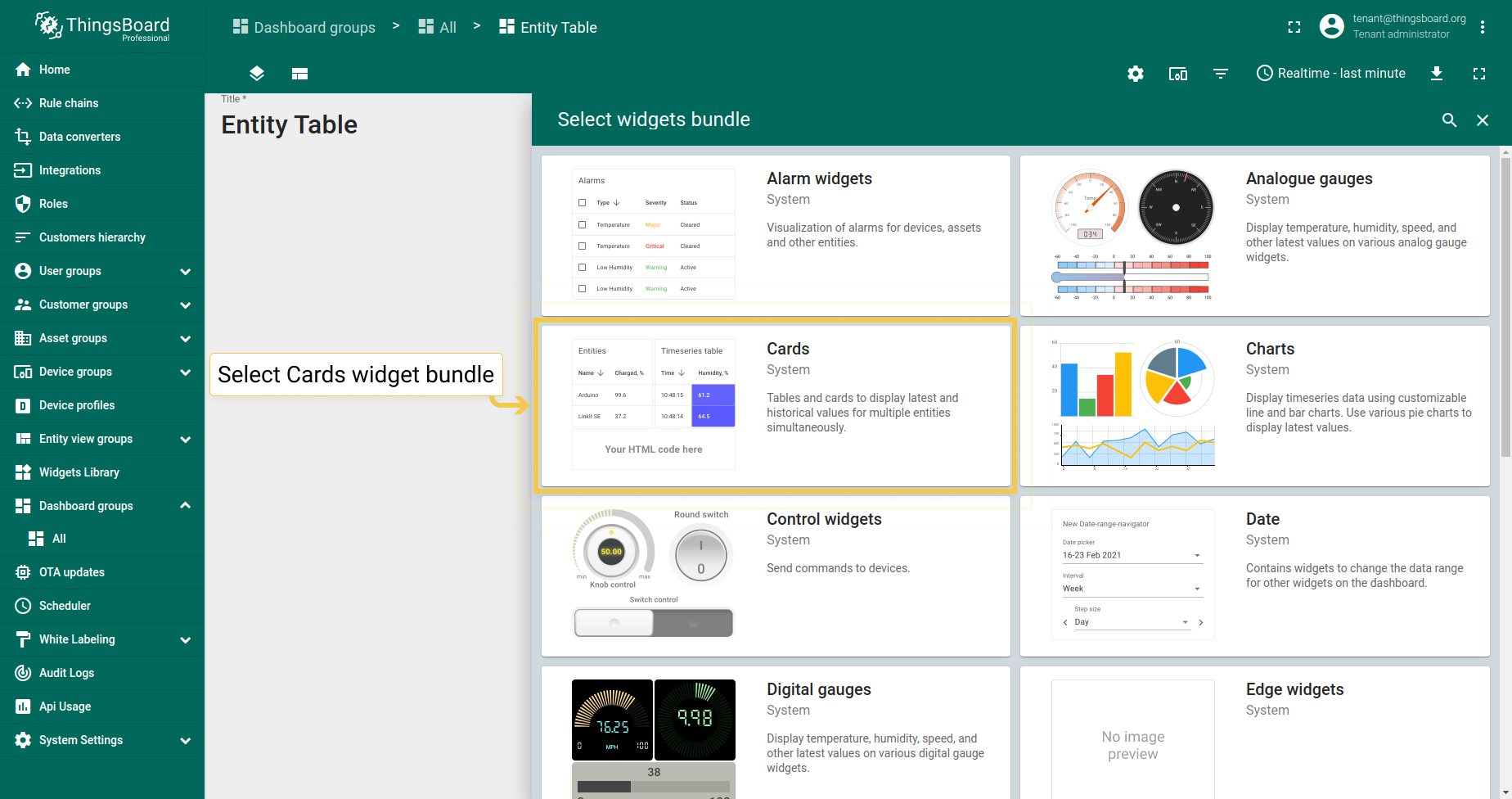Select the Analogue gauges bundle
Viewport: 1512px width, 799px height.
(x=1255, y=236)
